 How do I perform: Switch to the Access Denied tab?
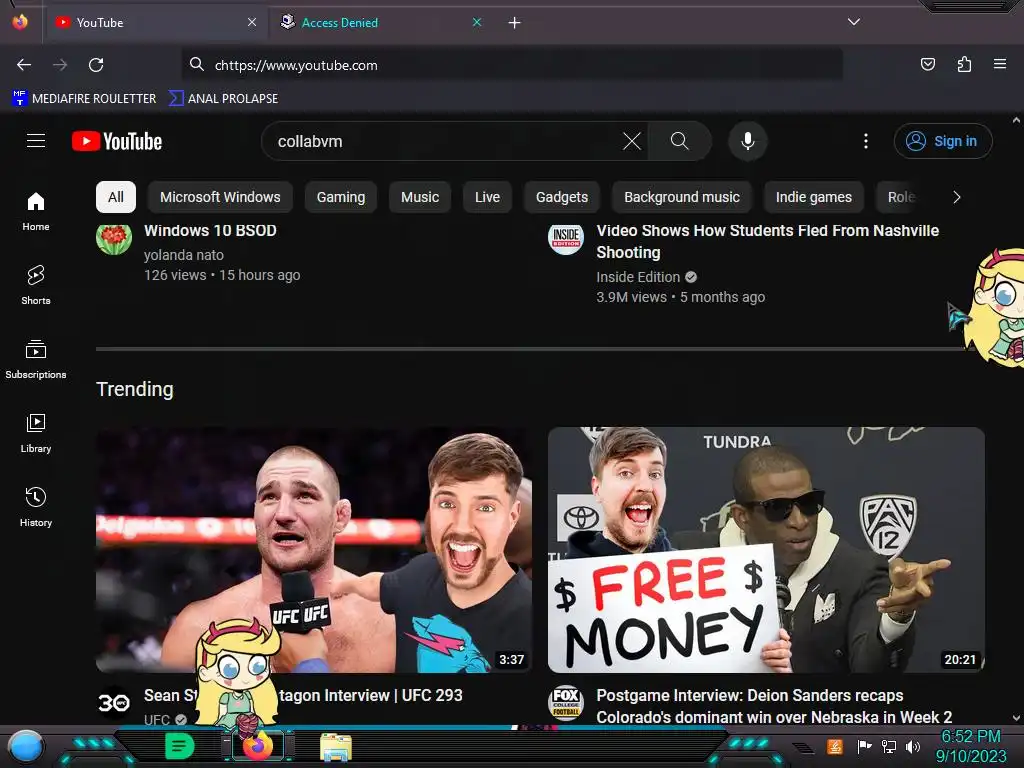(x=381, y=23)
